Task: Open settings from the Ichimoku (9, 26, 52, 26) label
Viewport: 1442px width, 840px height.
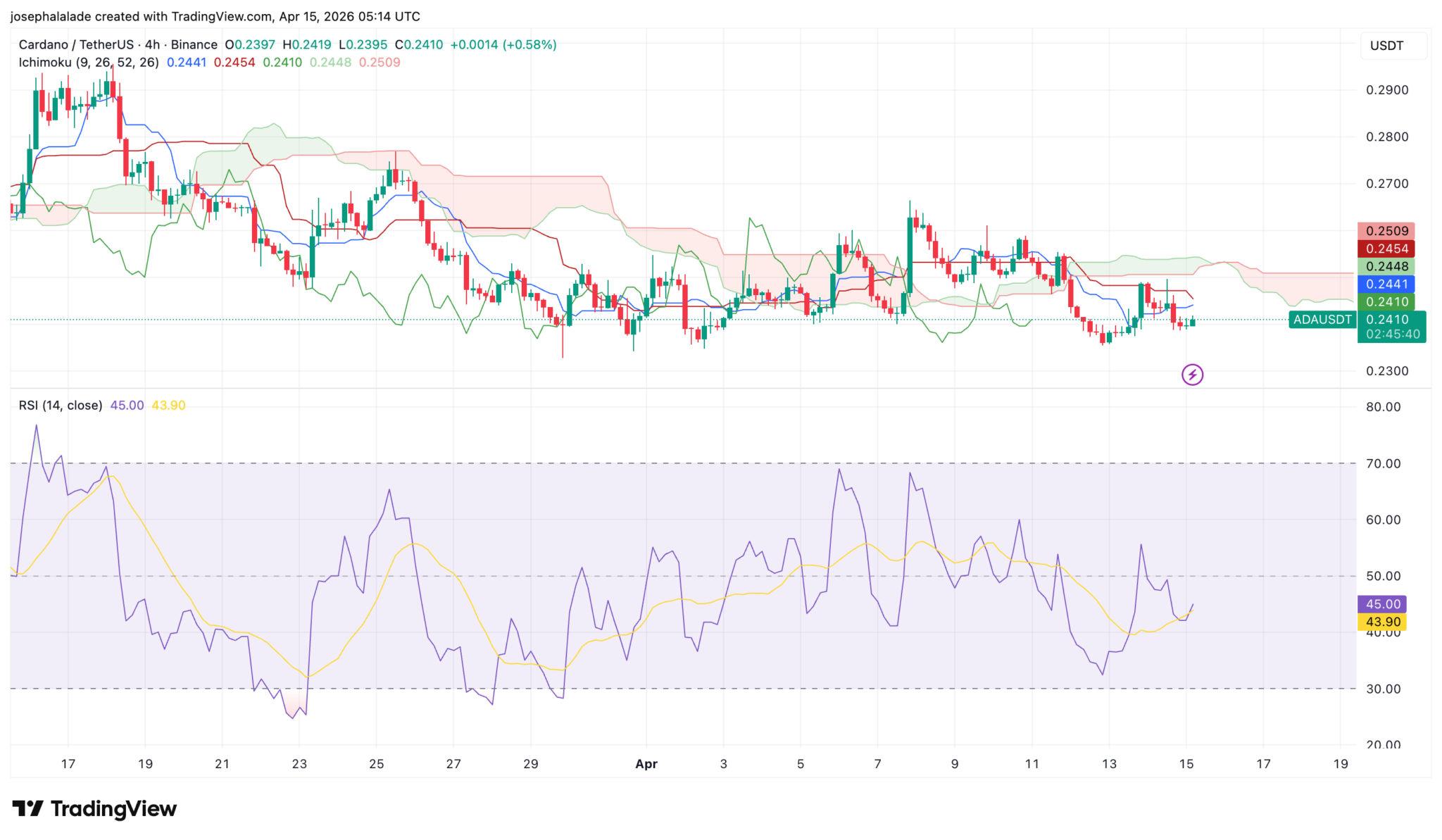Action: point(87,63)
